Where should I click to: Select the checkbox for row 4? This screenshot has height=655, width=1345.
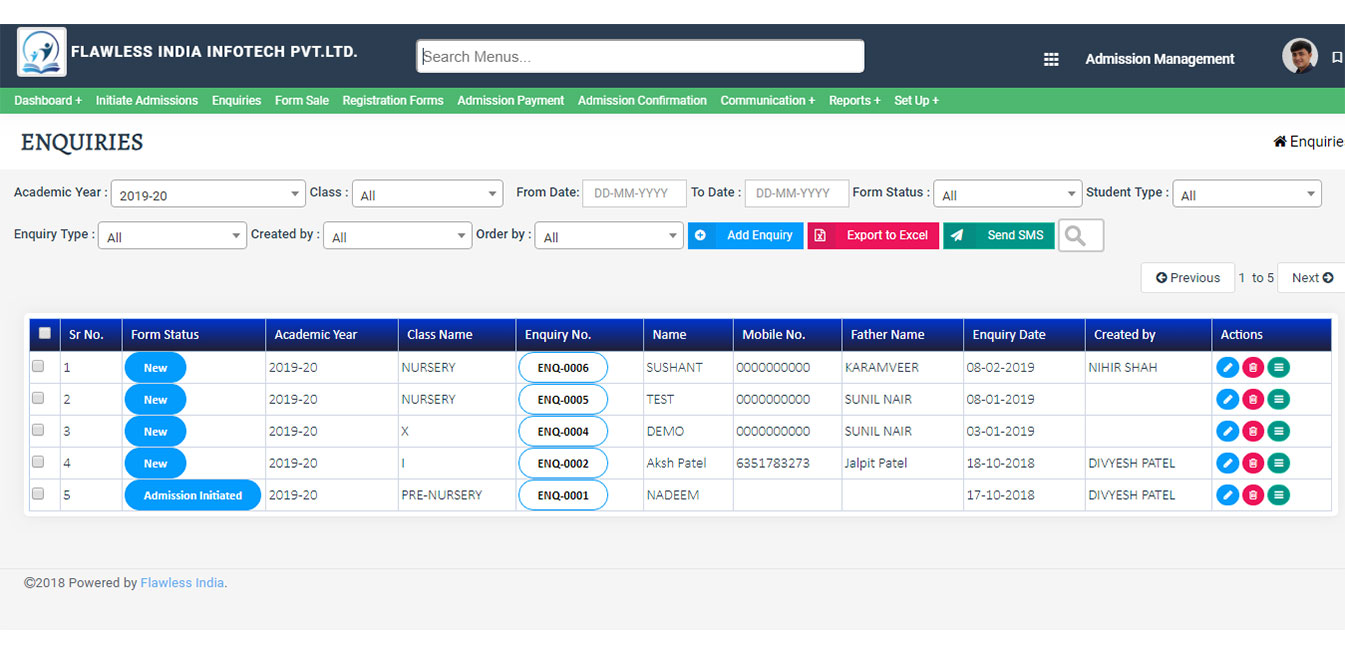point(38,463)
